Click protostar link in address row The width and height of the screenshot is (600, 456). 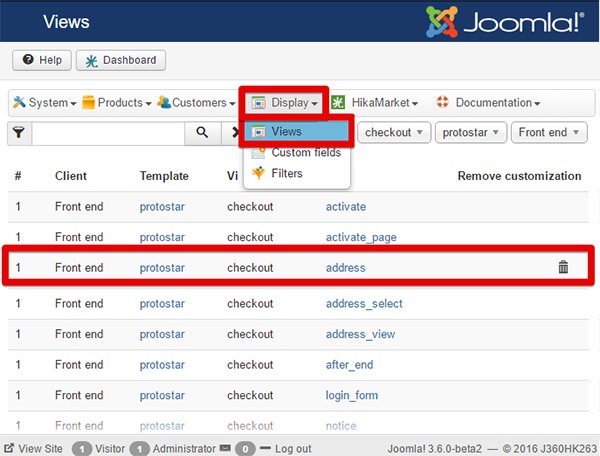point(162,268)
